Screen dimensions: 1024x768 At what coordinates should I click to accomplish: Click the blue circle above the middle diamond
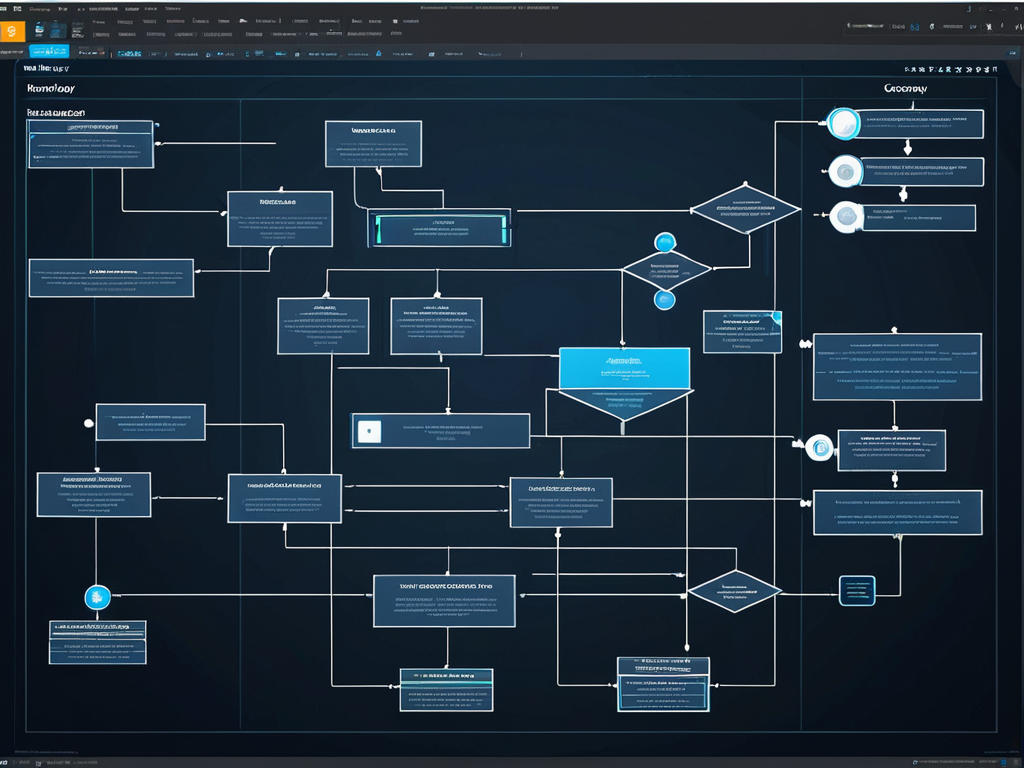point(665,242)
